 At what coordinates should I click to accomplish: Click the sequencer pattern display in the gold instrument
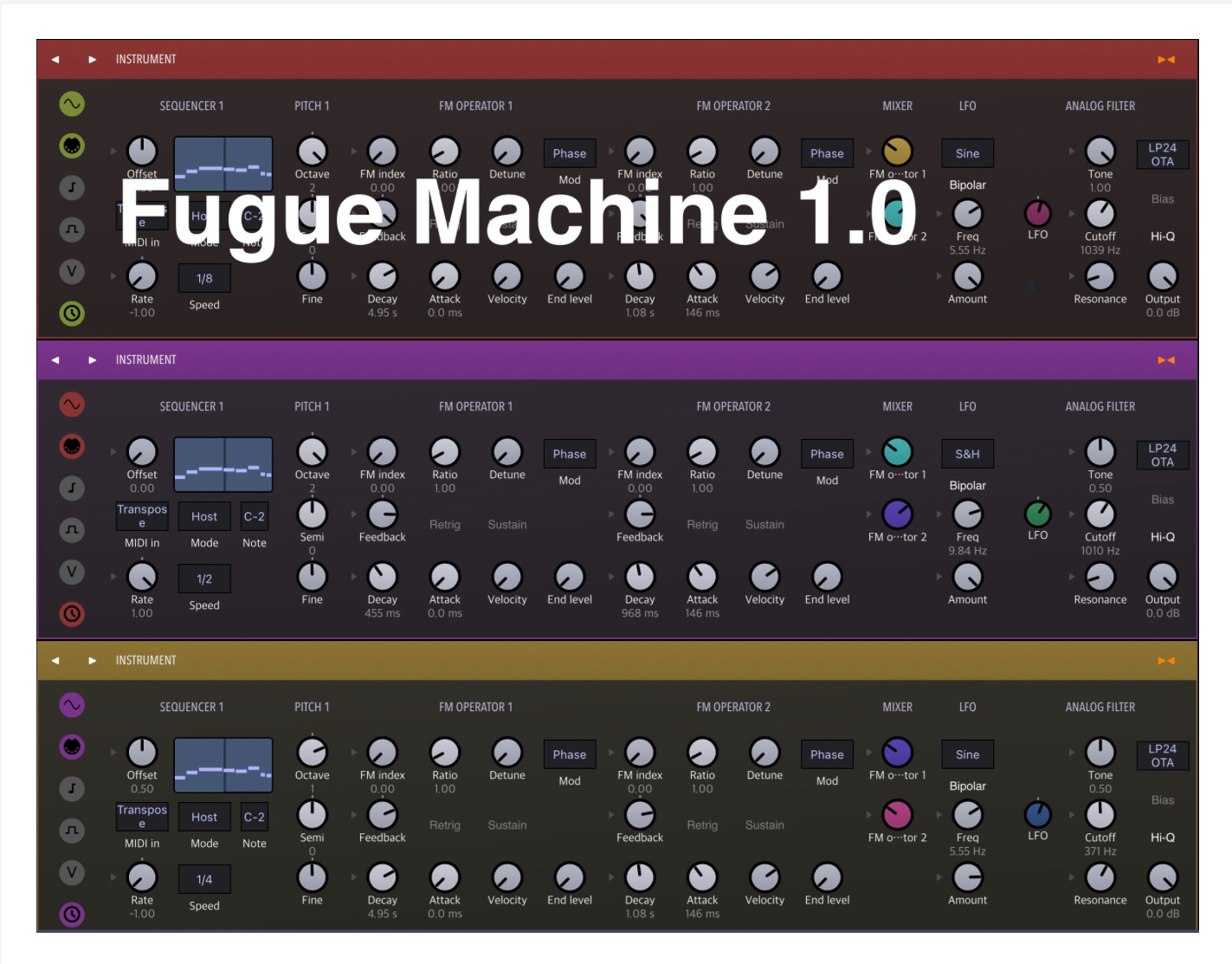[223, 766]
